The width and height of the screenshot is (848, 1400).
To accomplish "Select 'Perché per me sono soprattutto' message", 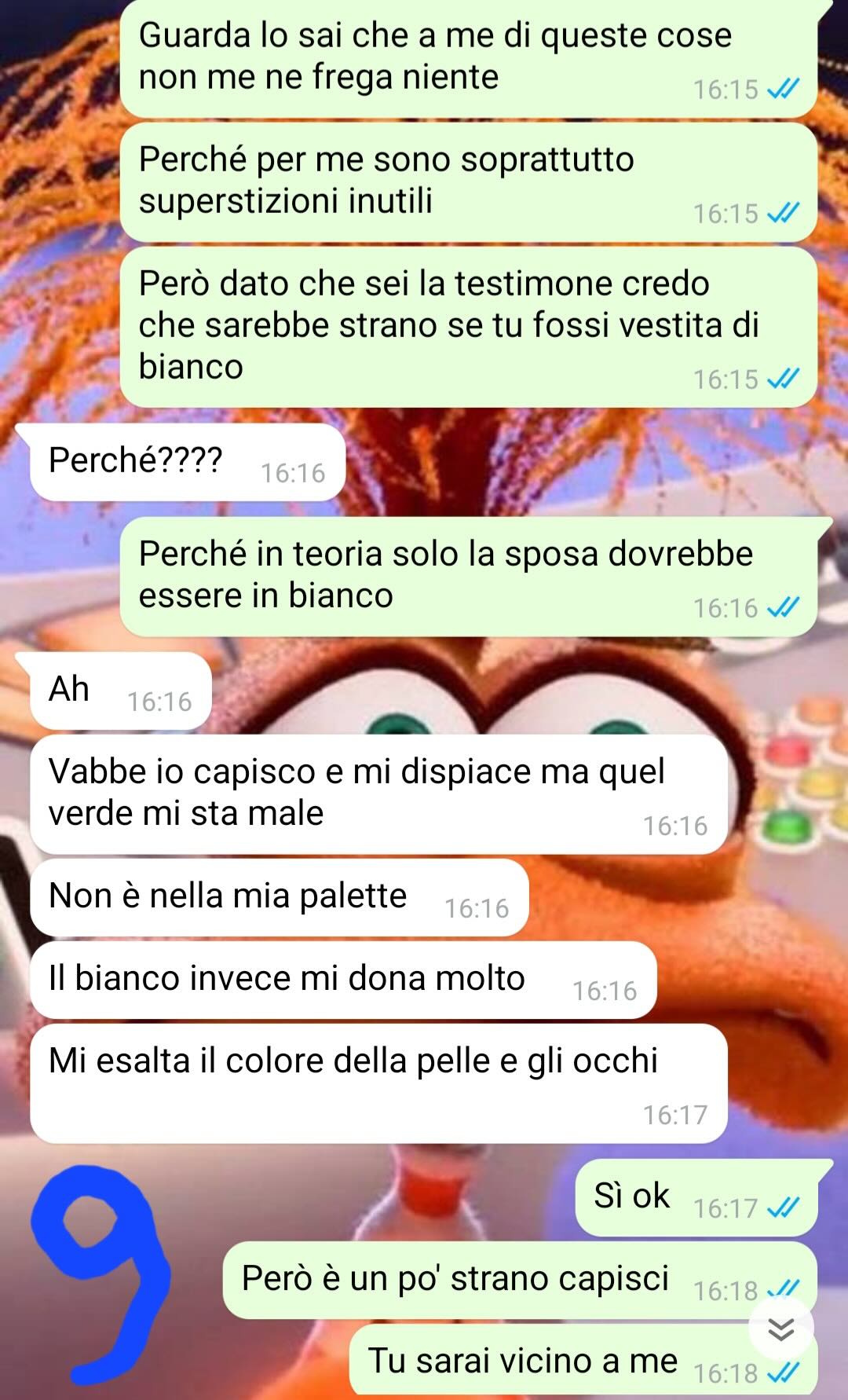I will point(469,182).
